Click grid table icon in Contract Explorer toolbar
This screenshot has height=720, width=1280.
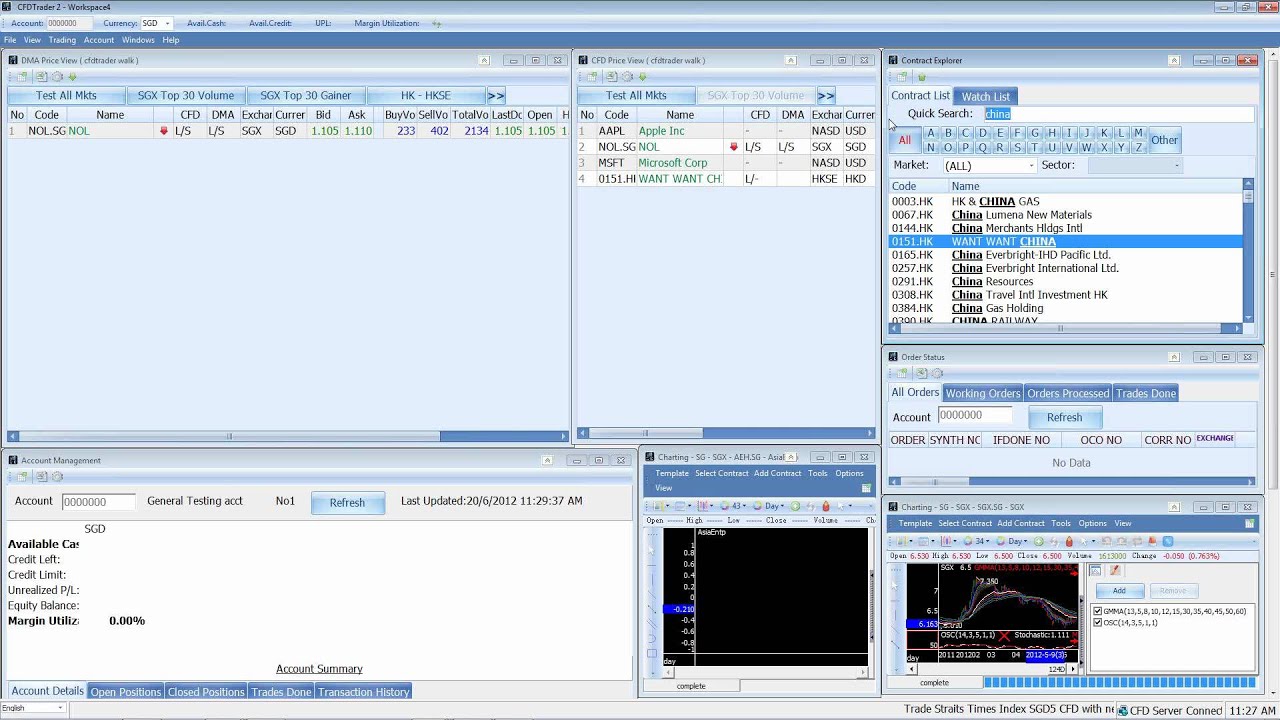902,77
